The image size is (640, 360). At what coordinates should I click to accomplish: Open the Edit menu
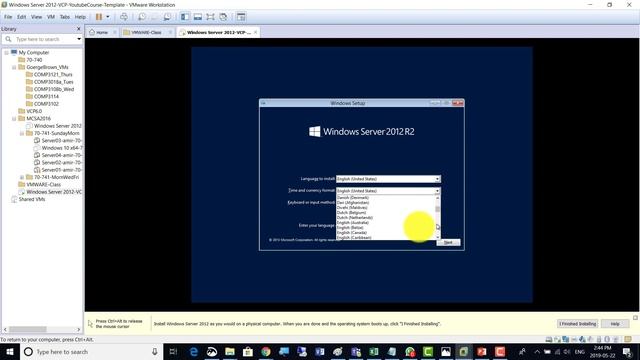tap(22, 17)
